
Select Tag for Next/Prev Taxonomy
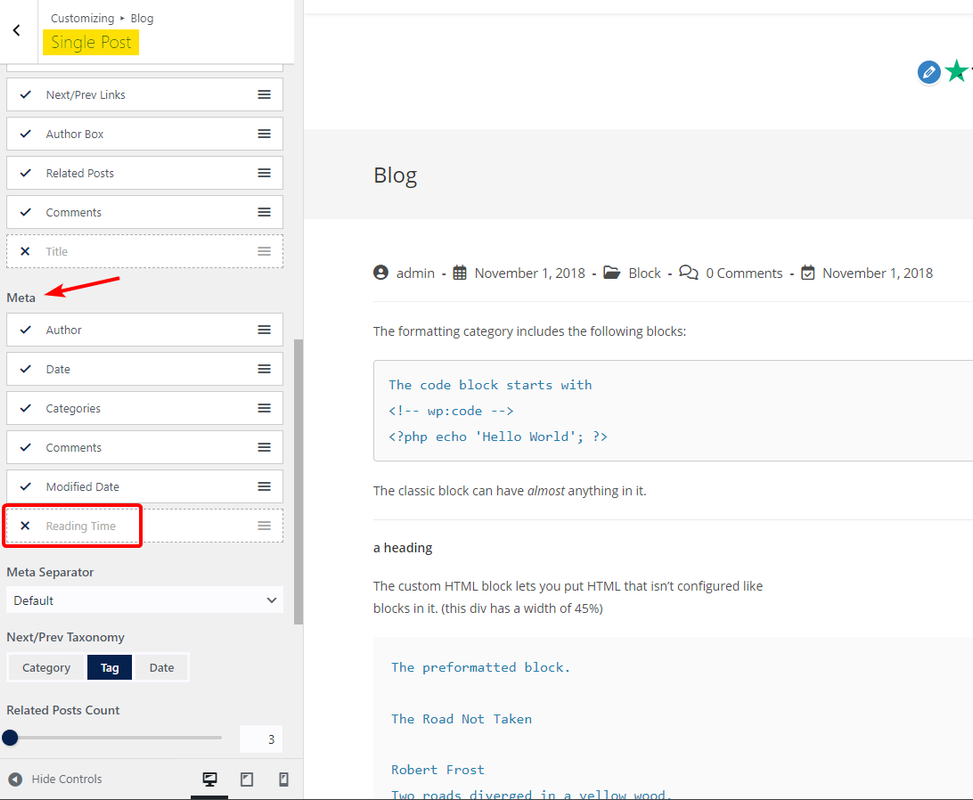click(x=110, y=667)
